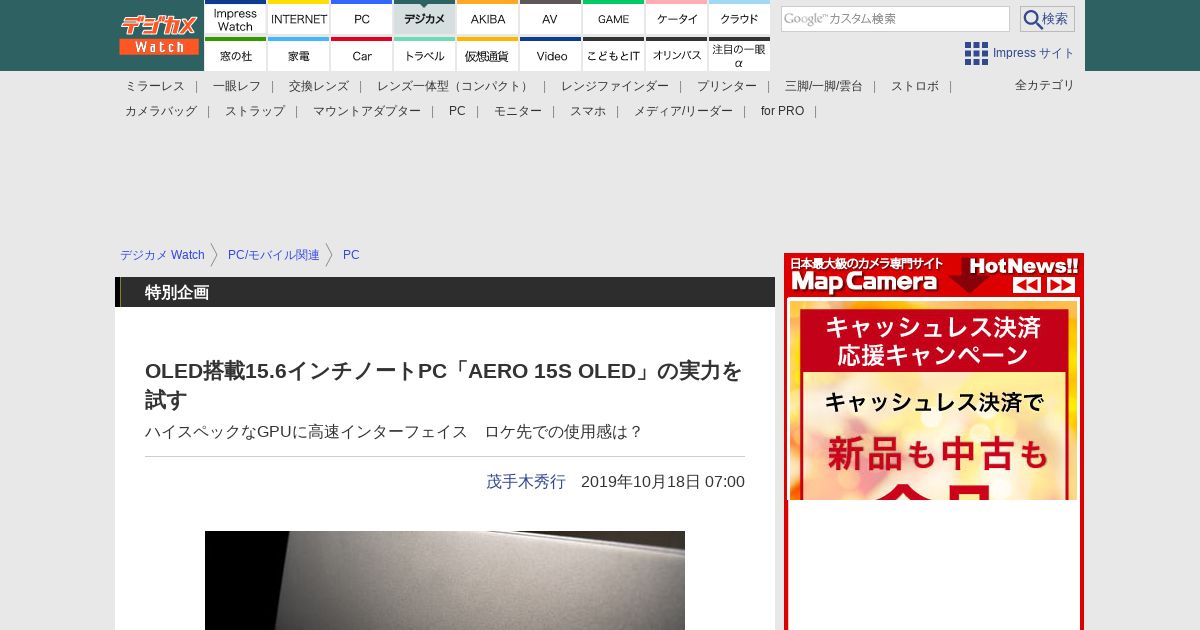Image resolution: width=1200 pixels, height=630 pixels.
Task: Go to the モニター category
Action: (518, 111)
